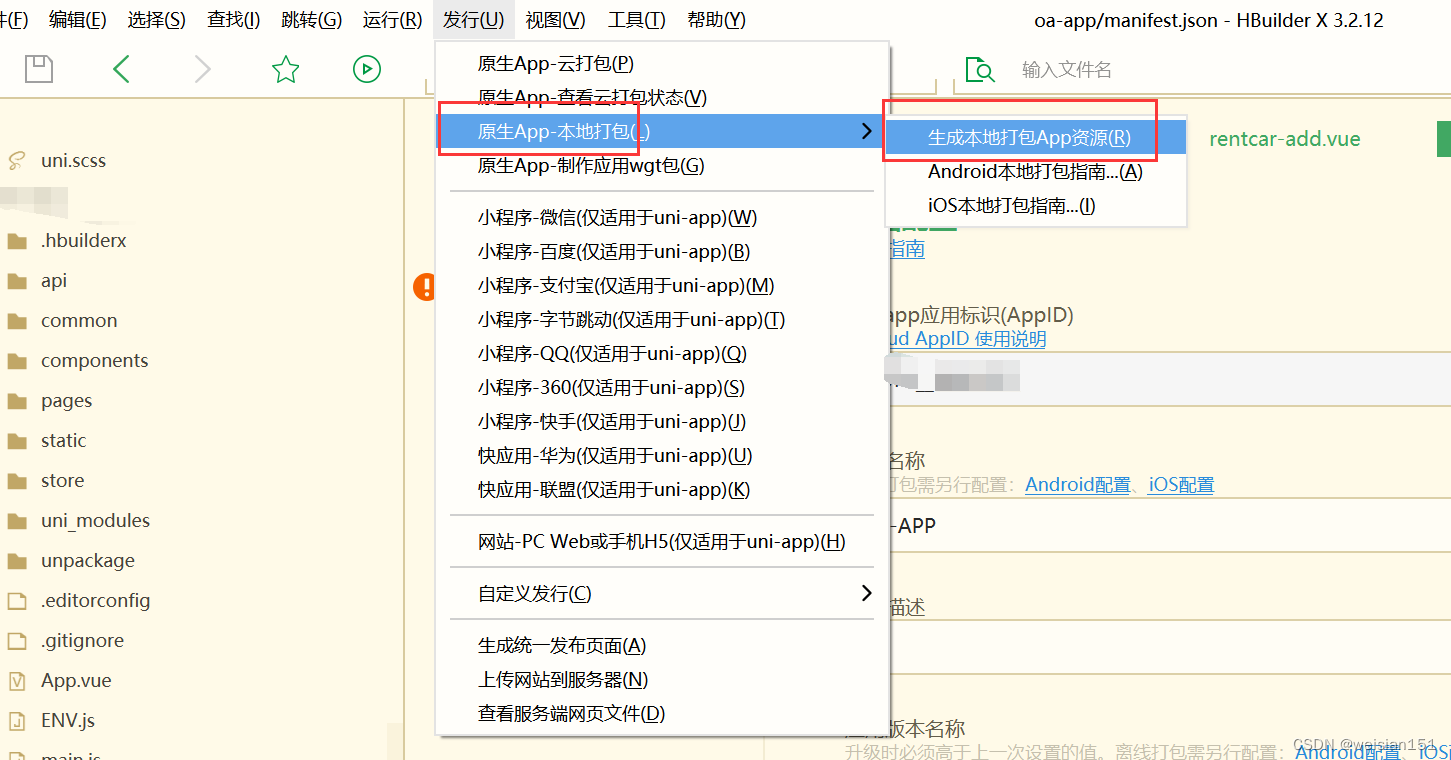
Task: Choose 网站-PC Web或手机H5(H)
Action: pyautogui.click(x=662, y=542)
